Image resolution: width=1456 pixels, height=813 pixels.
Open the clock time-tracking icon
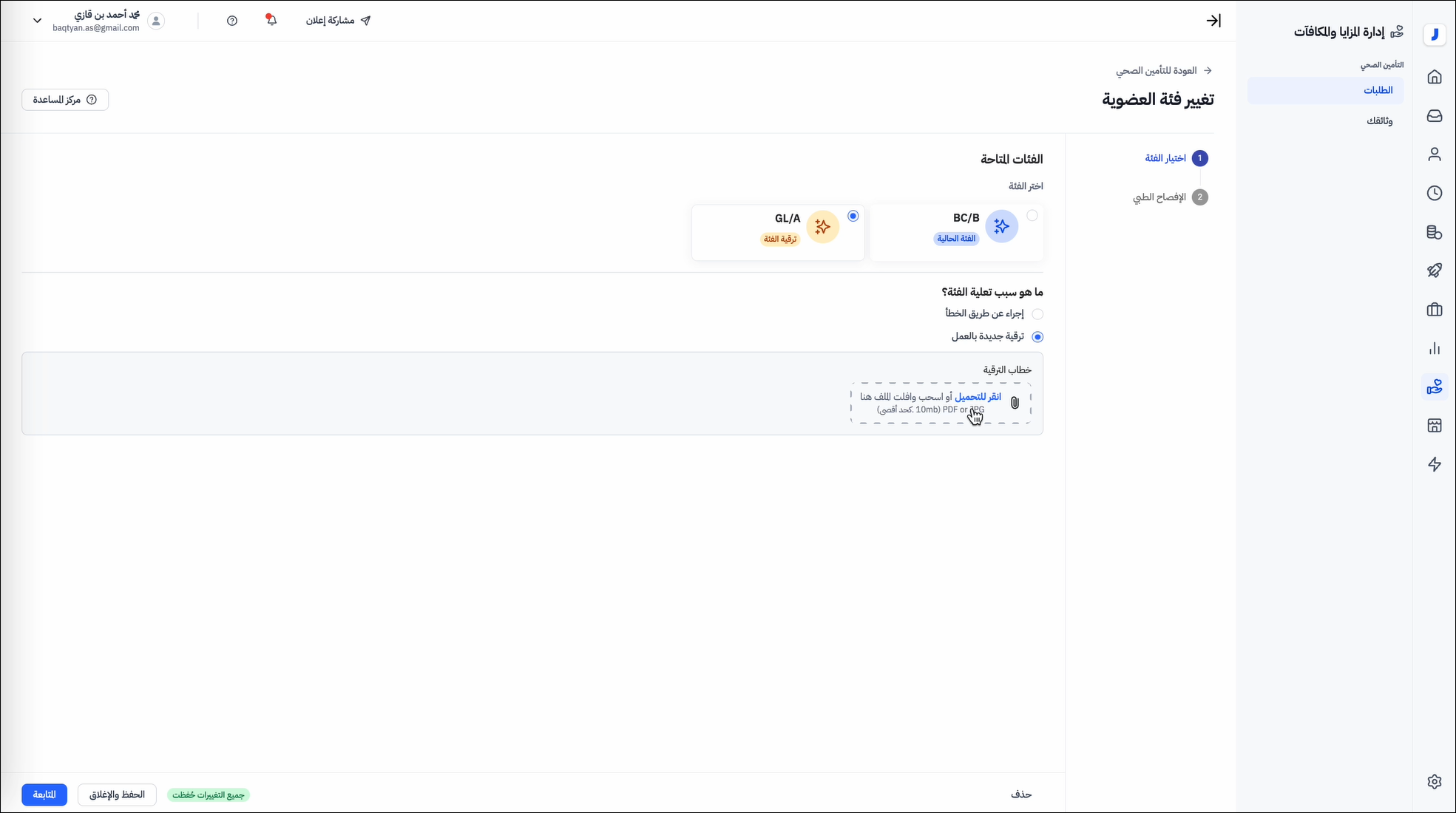point(1434,193)
